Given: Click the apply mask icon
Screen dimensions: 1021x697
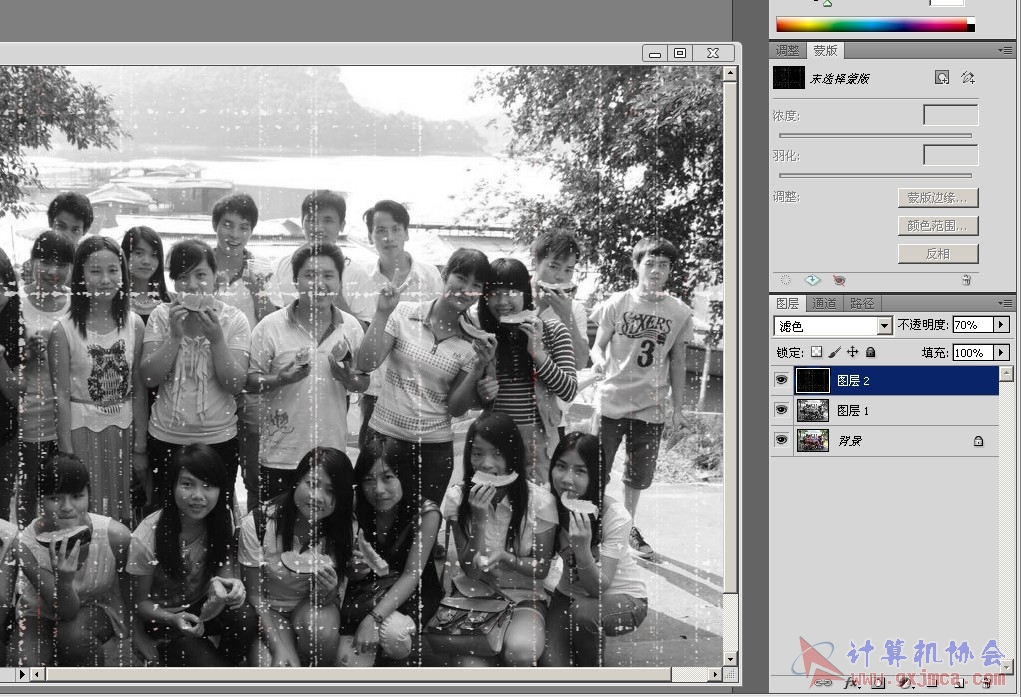Looking at the screenshot, I should 812,280.
